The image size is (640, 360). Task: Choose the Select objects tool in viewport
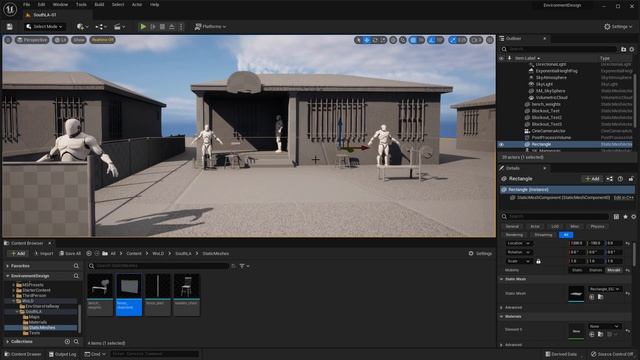(x=358, y=40)
